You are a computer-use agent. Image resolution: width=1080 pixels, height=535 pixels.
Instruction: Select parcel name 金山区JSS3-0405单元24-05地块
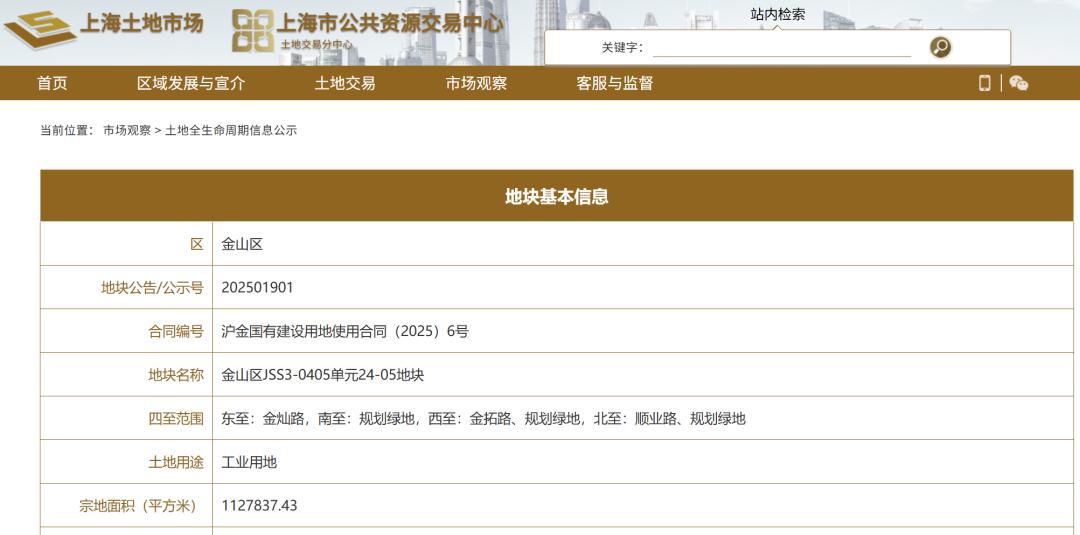coord(322,375)
